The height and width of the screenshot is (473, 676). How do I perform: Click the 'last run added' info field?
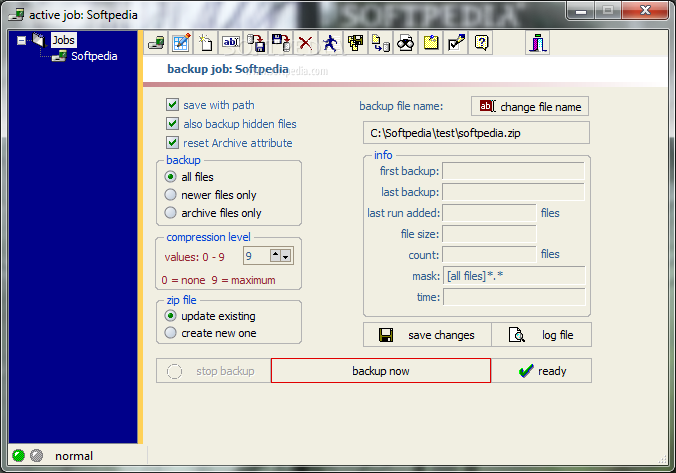click(x=489, y=213)
